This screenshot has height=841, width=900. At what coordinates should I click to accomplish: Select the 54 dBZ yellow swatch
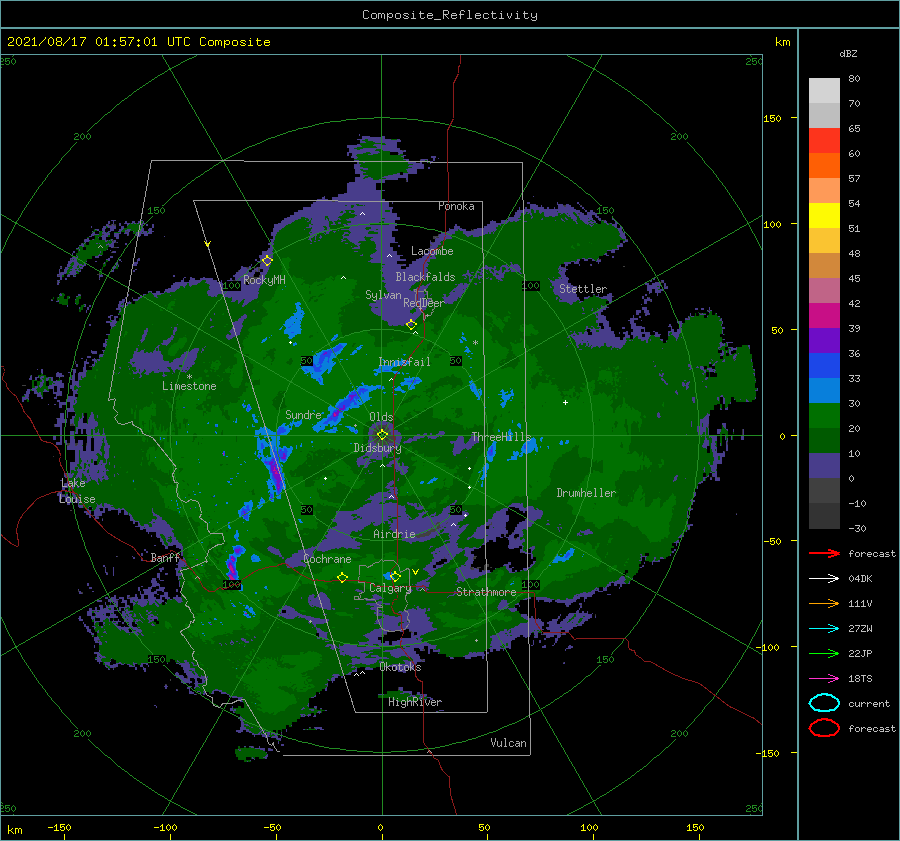point(824,215)
